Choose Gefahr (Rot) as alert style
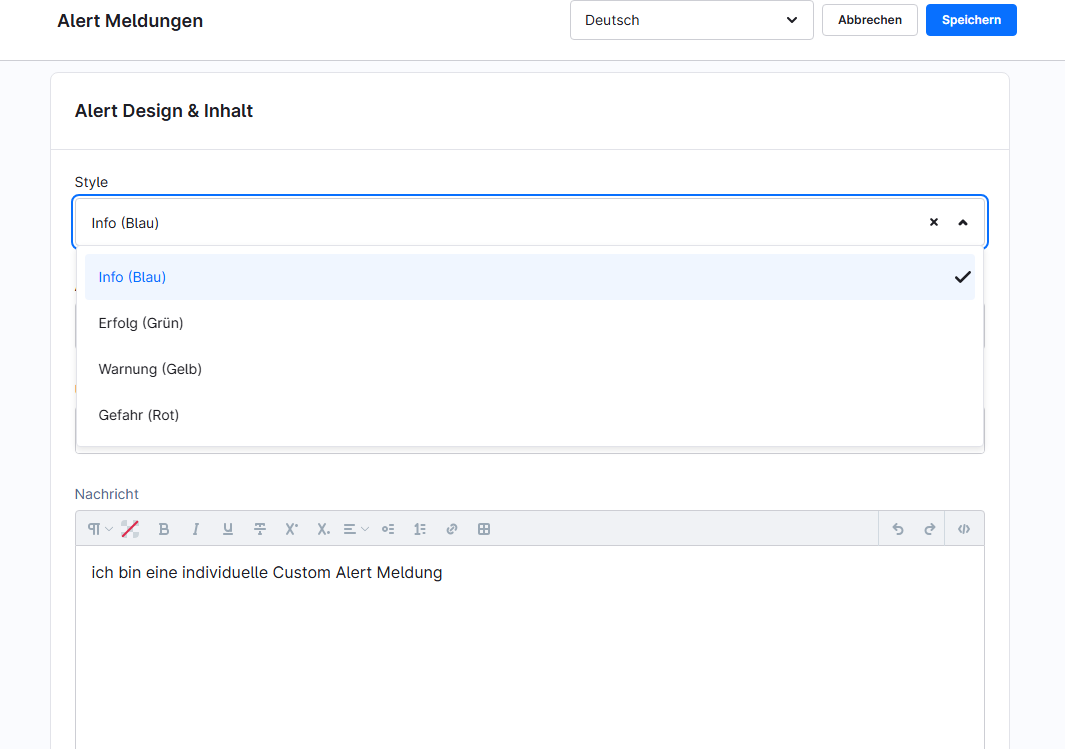Viewport: 1065px width, 749px height. tap(138, 415)
